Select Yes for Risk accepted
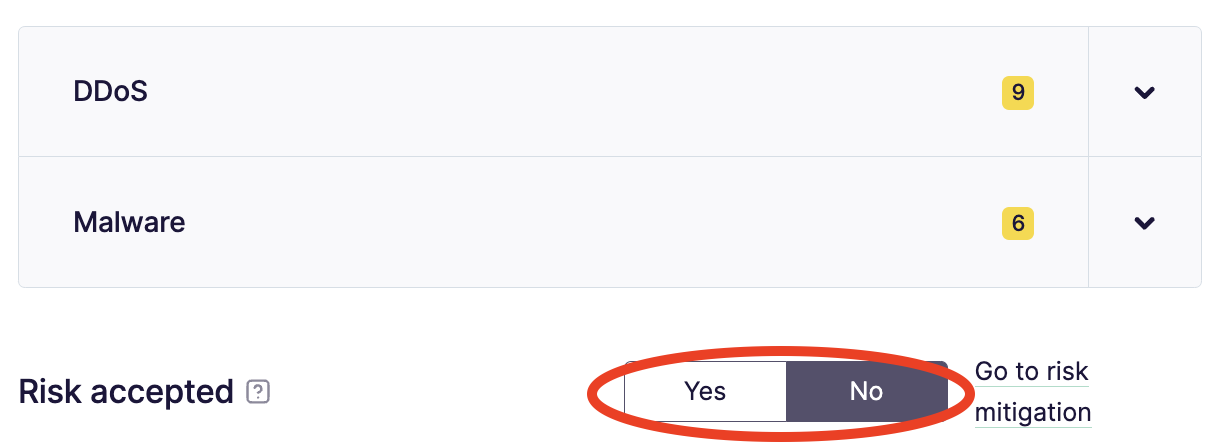 coord(705,391)
